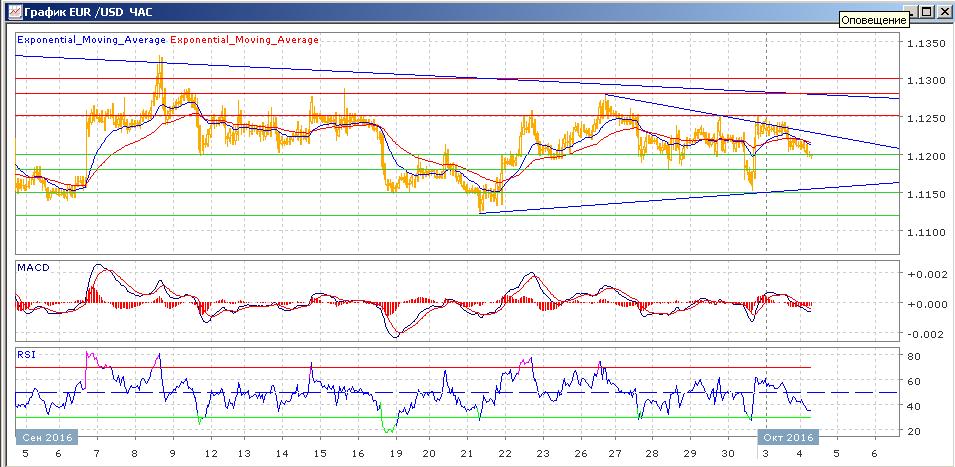Click the Сен 2016 month marker
Image resolution: width=955 pixels, height=467 pixels.
click(x=47, y=437)
